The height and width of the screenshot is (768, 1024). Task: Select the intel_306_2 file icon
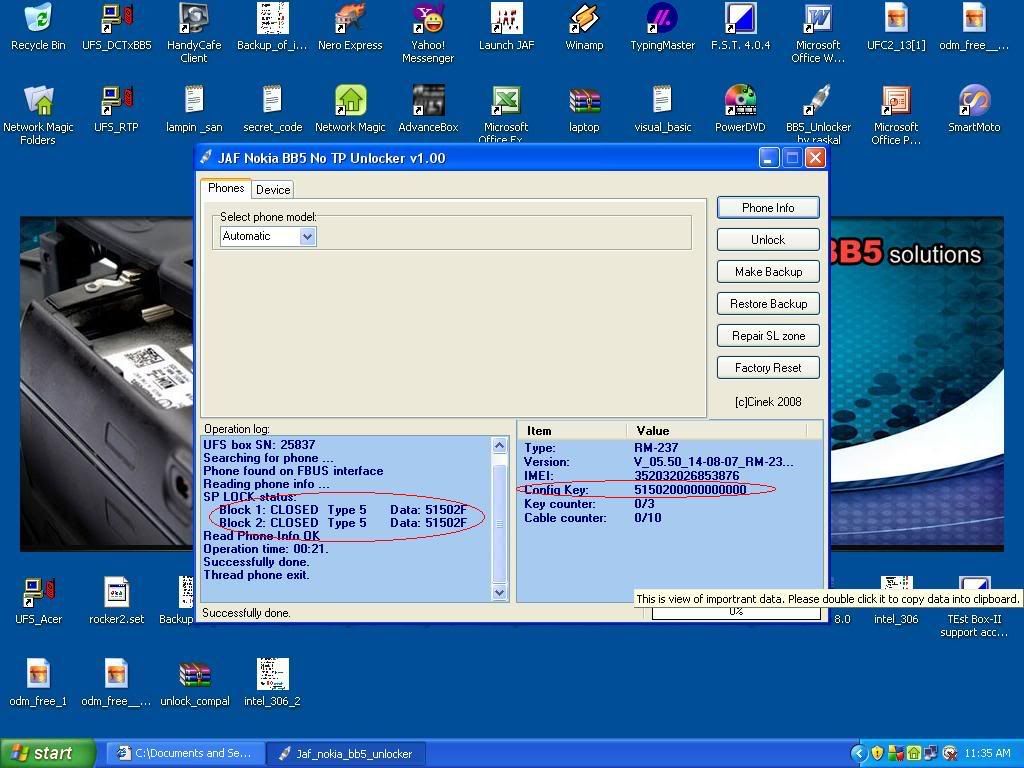272,684
